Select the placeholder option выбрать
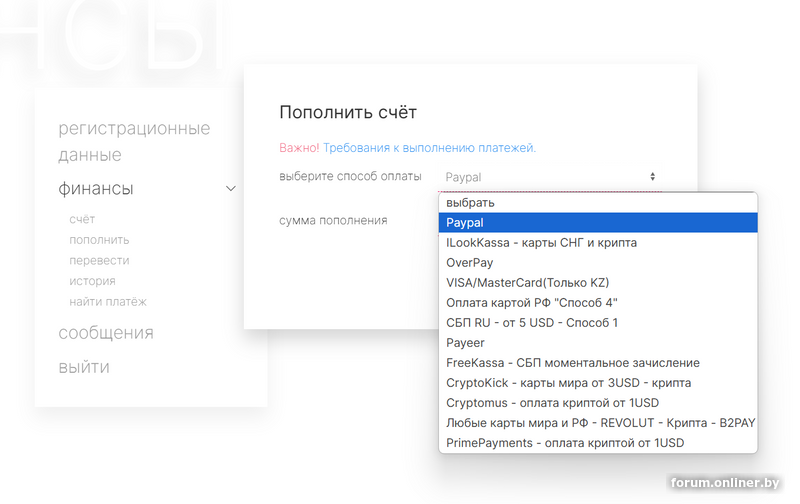800x504 pixels. click(x=470, y=203)
